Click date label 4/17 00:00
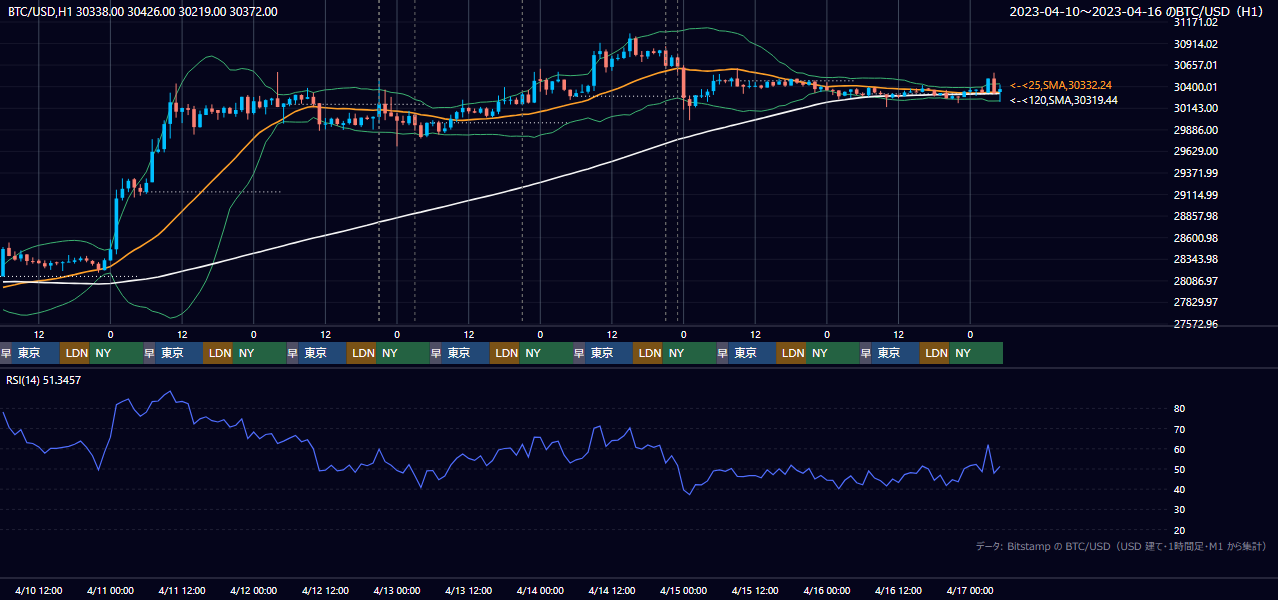This screenshot has width=1278, height=600. pyautogui.click(x=970, y=590)
